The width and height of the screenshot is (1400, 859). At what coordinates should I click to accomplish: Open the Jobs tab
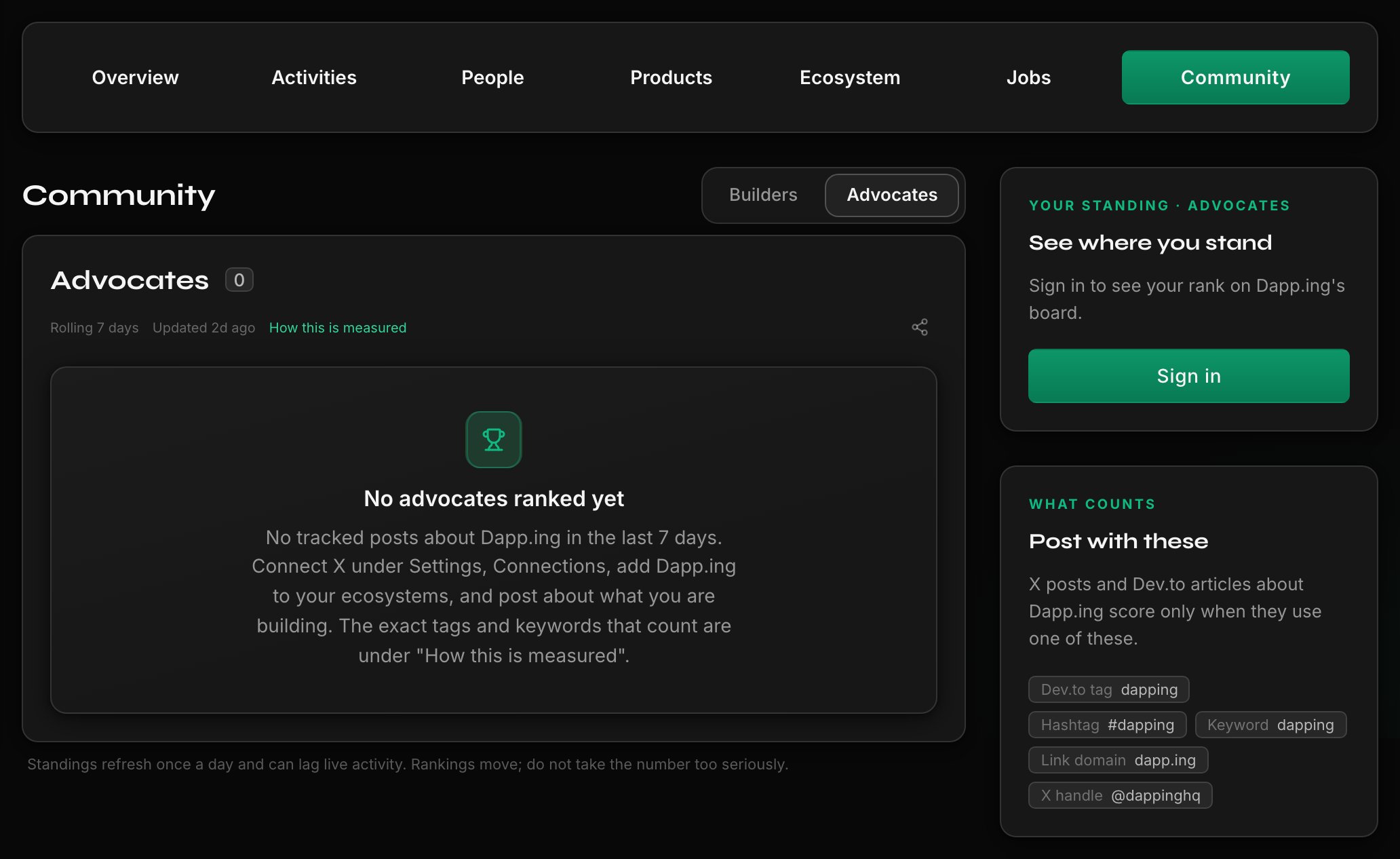[1028, 77]
